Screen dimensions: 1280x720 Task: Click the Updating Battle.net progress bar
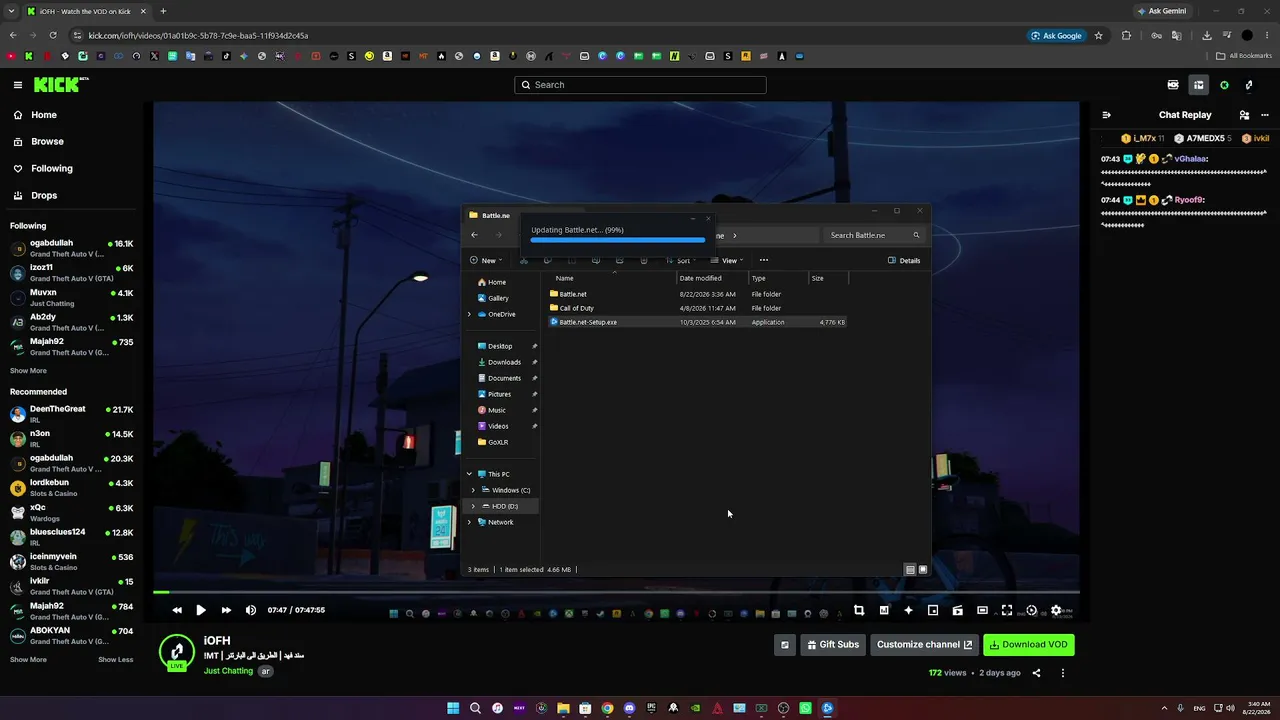pyautogui.click(x=618, y=240)
